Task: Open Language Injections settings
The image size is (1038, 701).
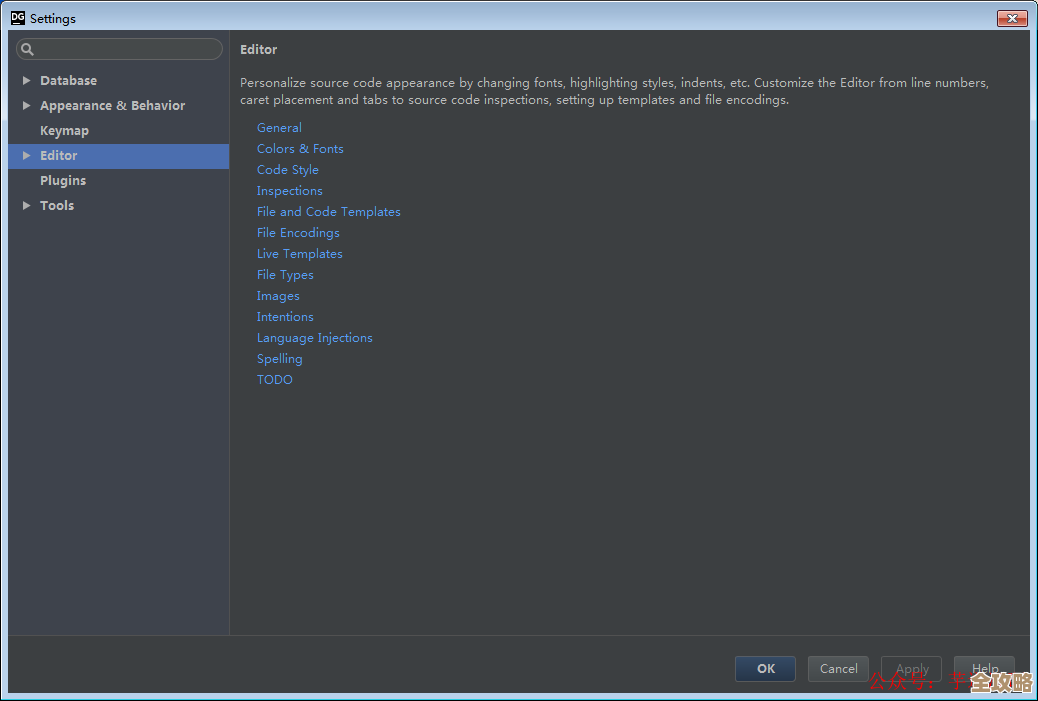Action: pos(314,337)
